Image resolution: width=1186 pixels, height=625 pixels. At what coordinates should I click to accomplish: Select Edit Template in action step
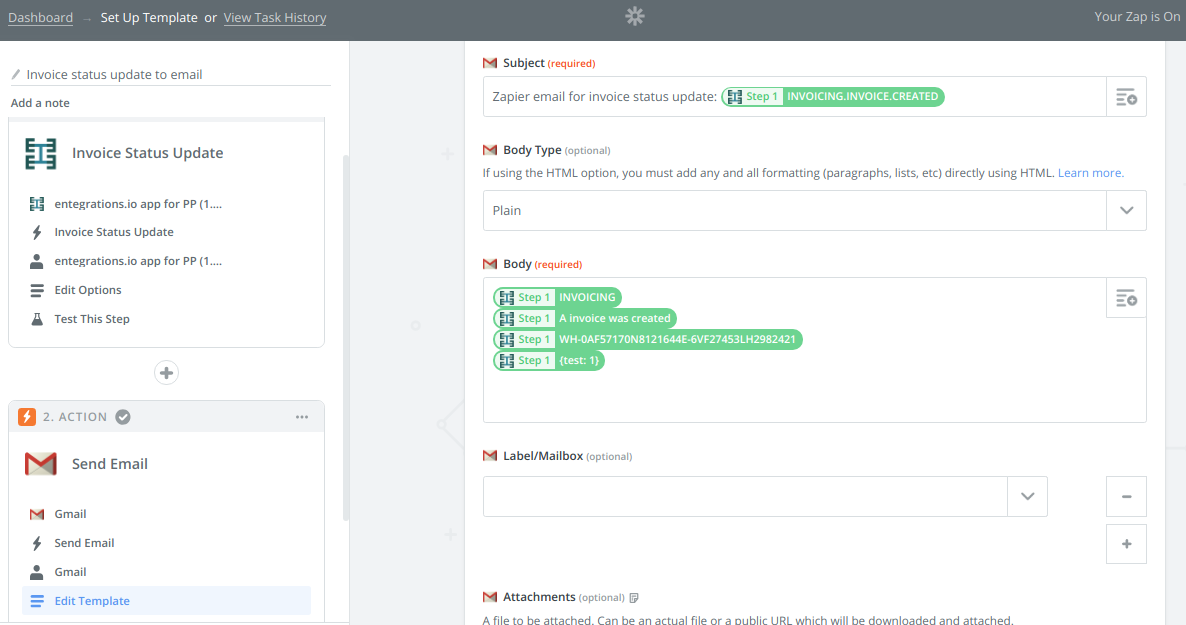[x=166, y=601]
